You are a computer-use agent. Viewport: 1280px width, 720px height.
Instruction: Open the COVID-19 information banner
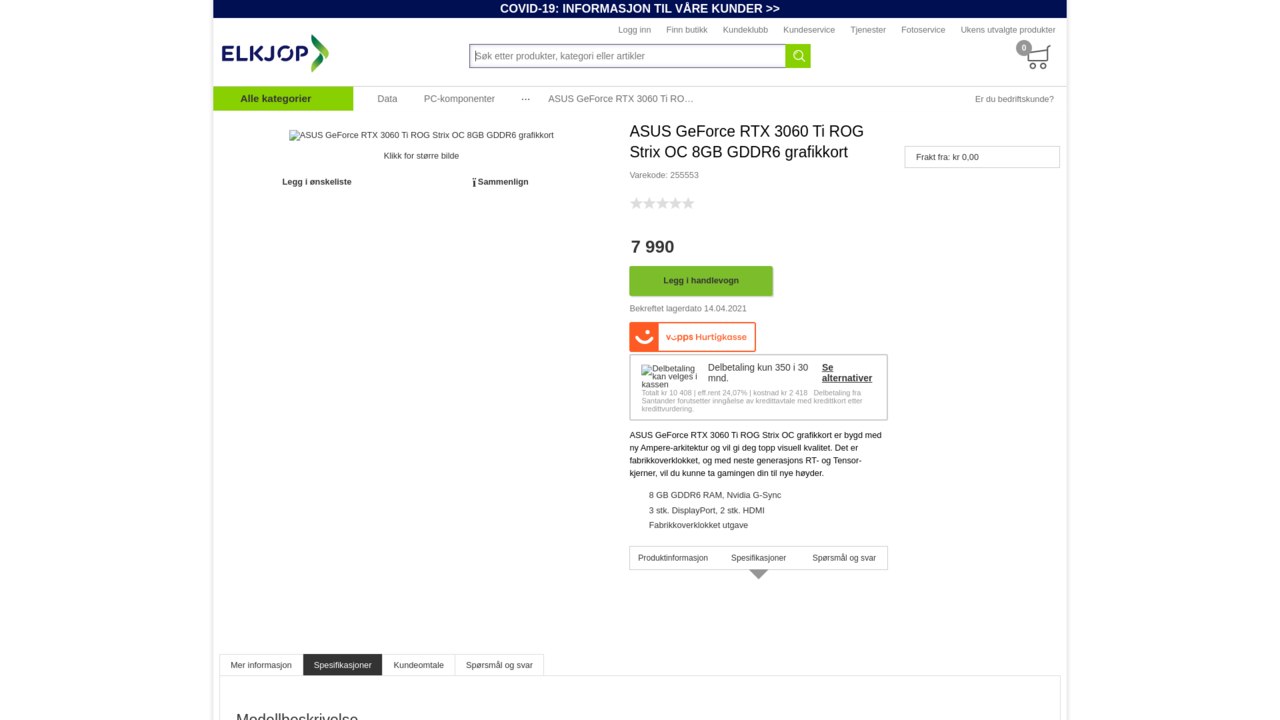[640, 9]
